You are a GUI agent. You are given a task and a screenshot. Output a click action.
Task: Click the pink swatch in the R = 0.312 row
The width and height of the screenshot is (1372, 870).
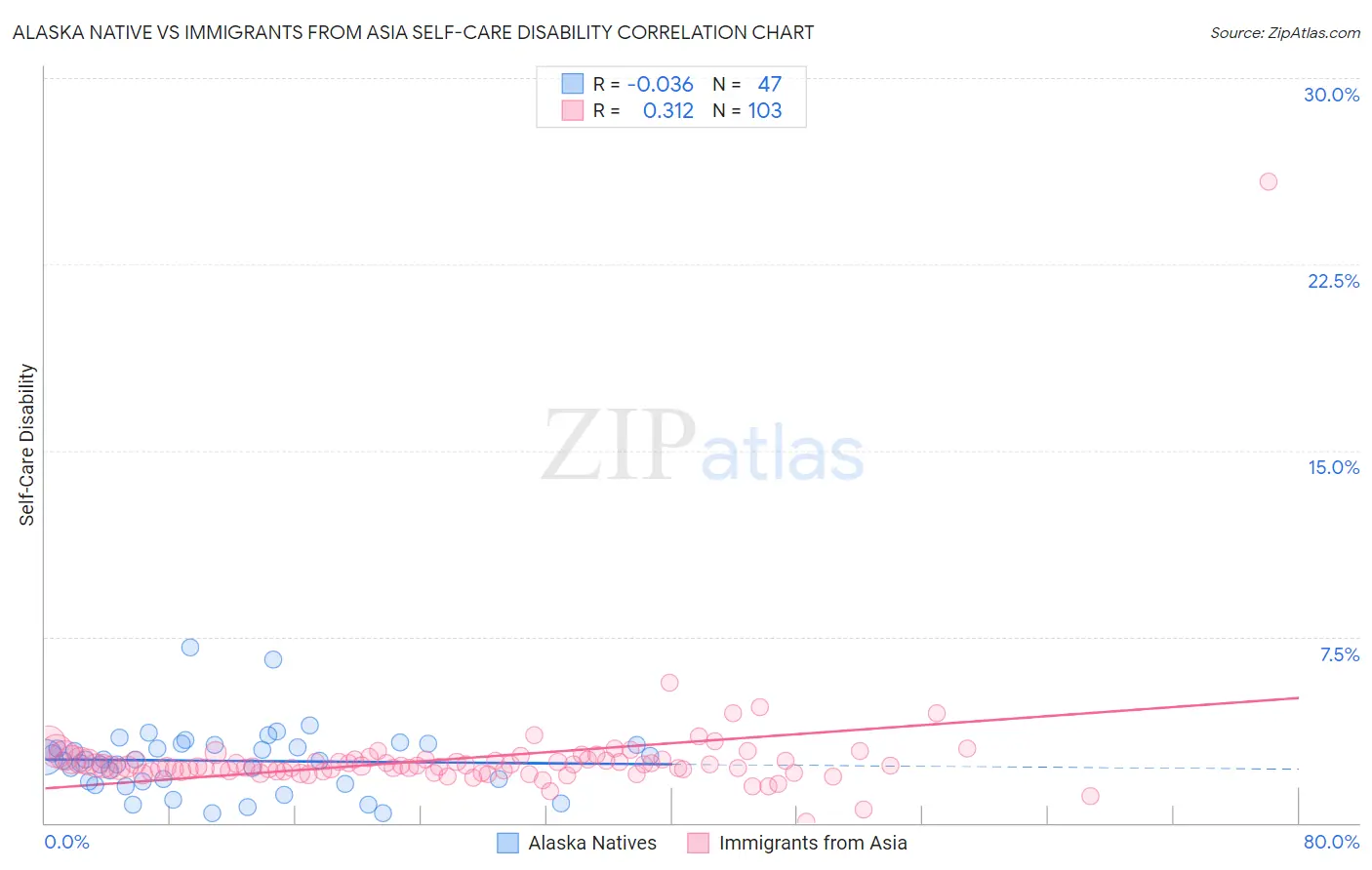[x=572, y=110]
